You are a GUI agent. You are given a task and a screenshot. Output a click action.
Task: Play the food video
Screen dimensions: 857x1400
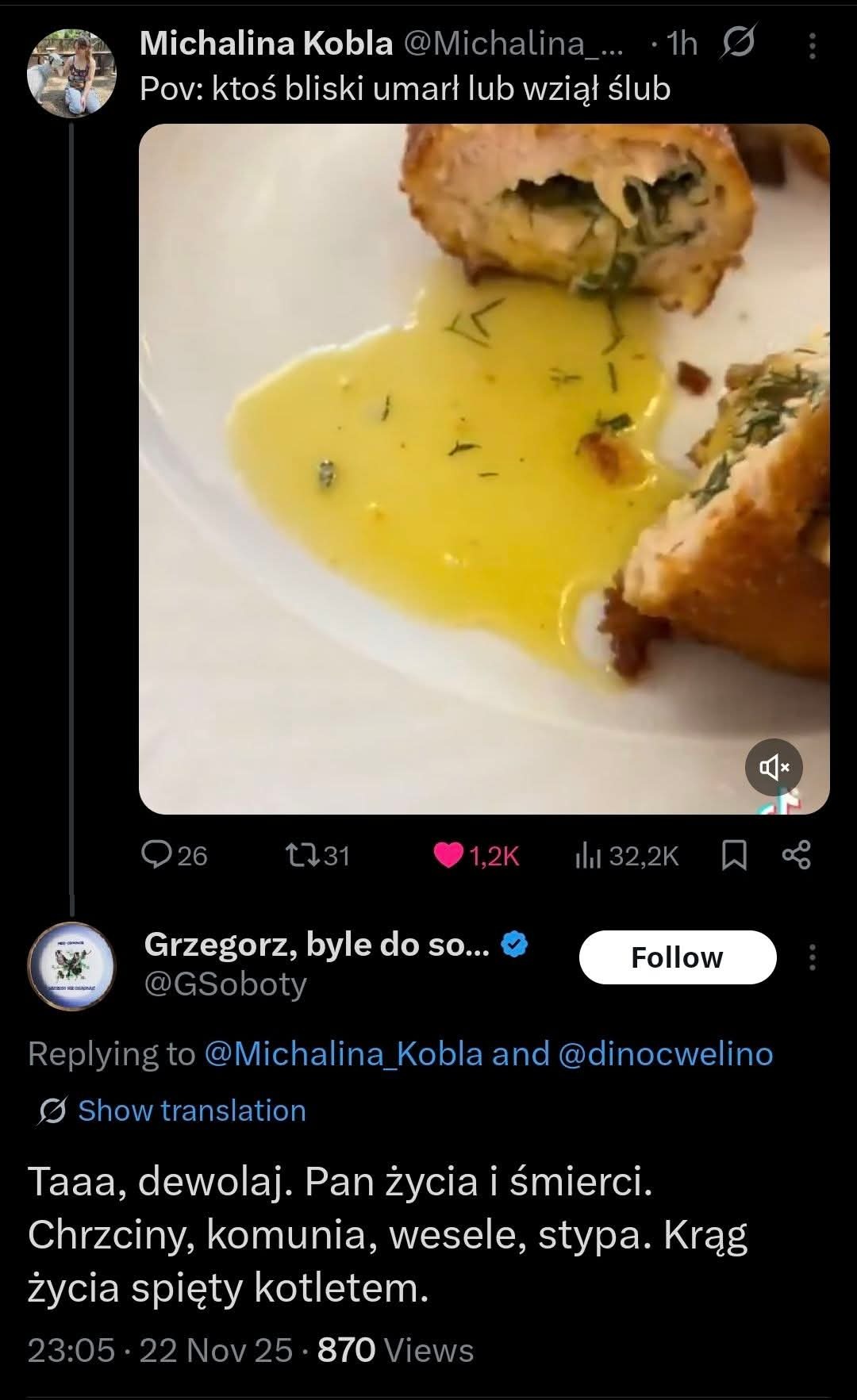tap(484, 468)
